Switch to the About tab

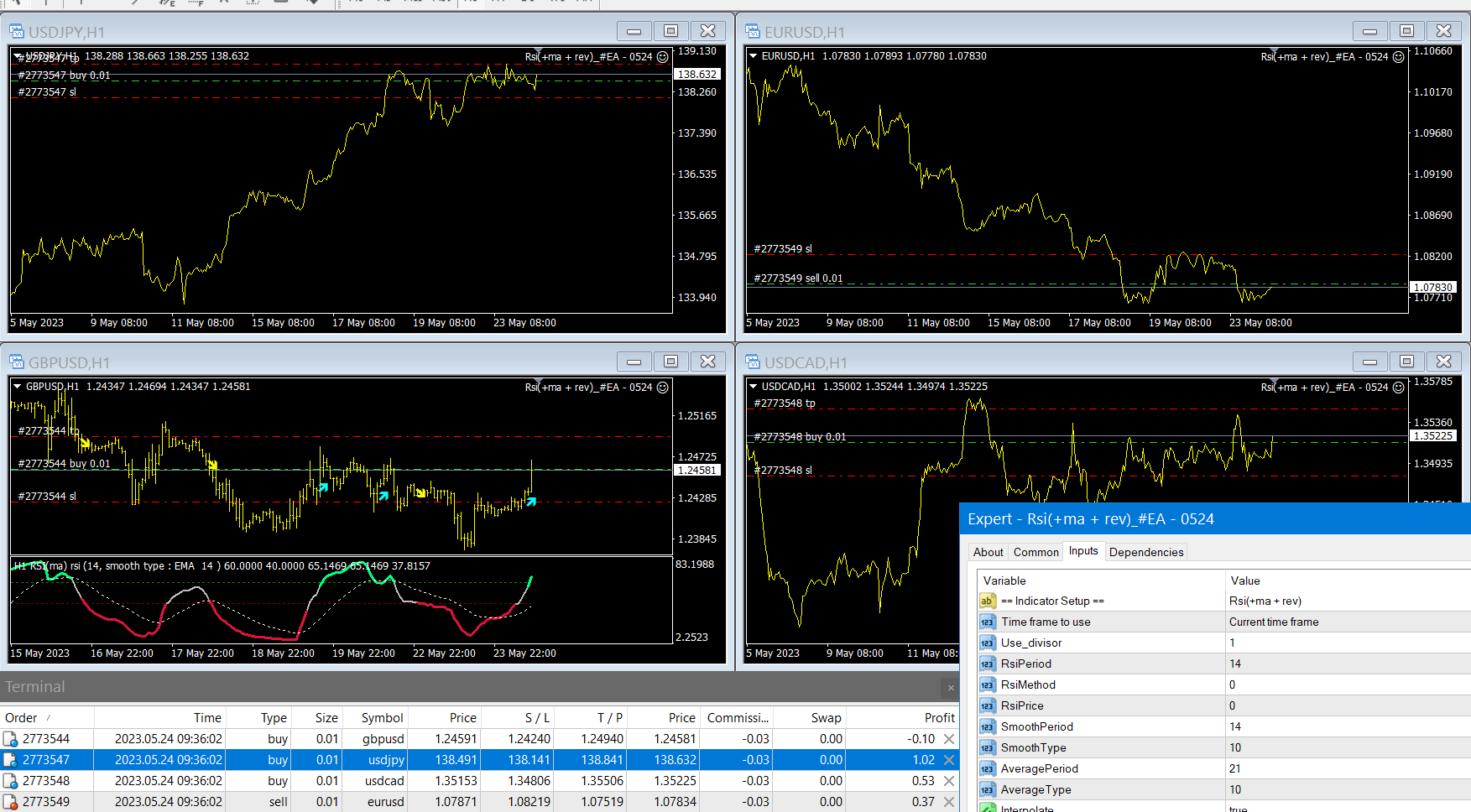pos(988,552)
